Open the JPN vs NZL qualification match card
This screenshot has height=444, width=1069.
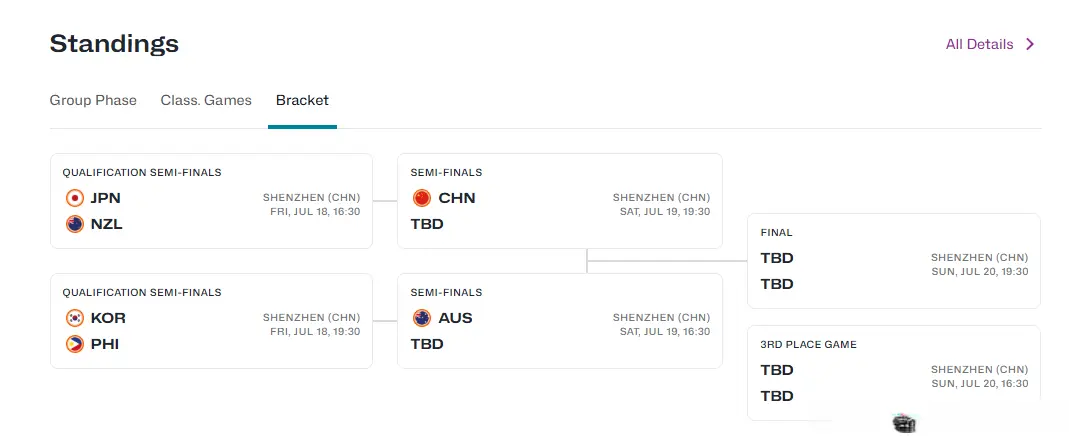coord(211,201)
